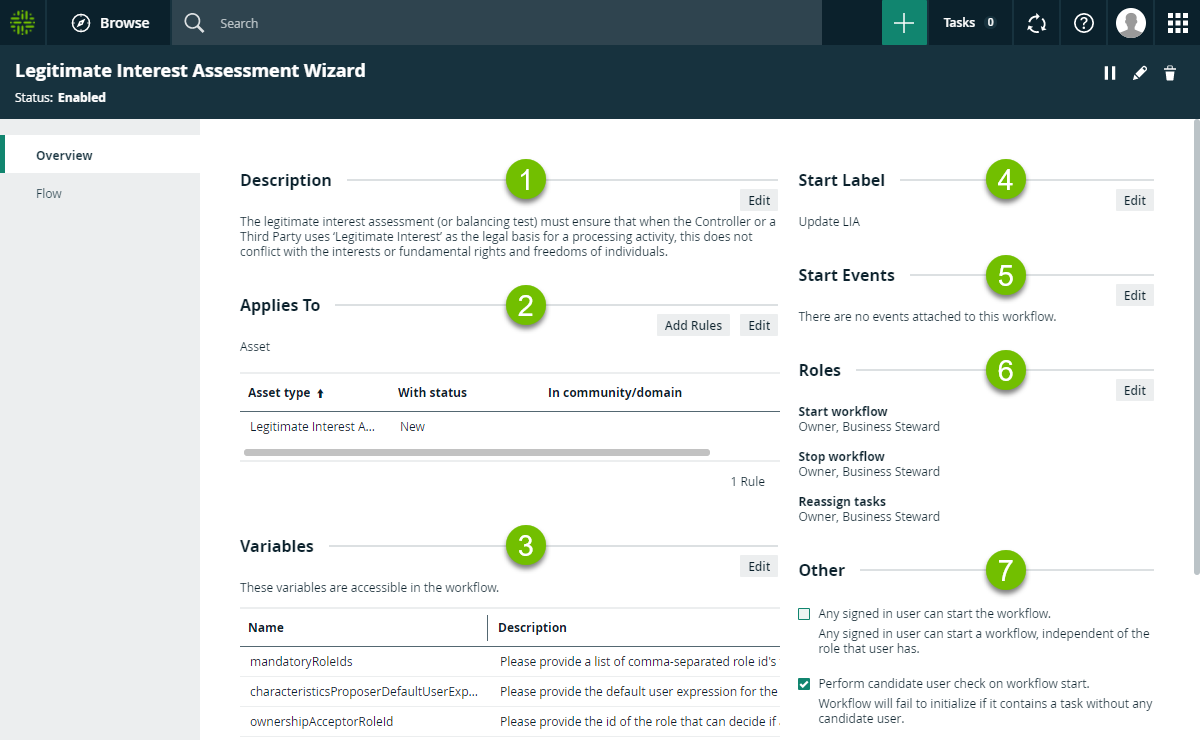Edit the Roles section
The height and width of the screenshot is (740, 1200).
coord(1134,389)
